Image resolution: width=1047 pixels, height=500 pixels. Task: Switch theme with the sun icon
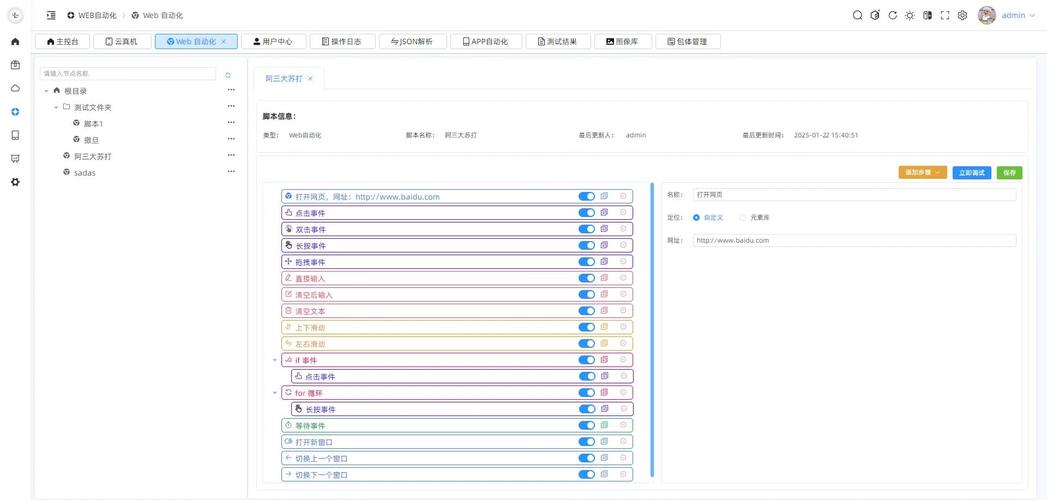pos(909,15)
